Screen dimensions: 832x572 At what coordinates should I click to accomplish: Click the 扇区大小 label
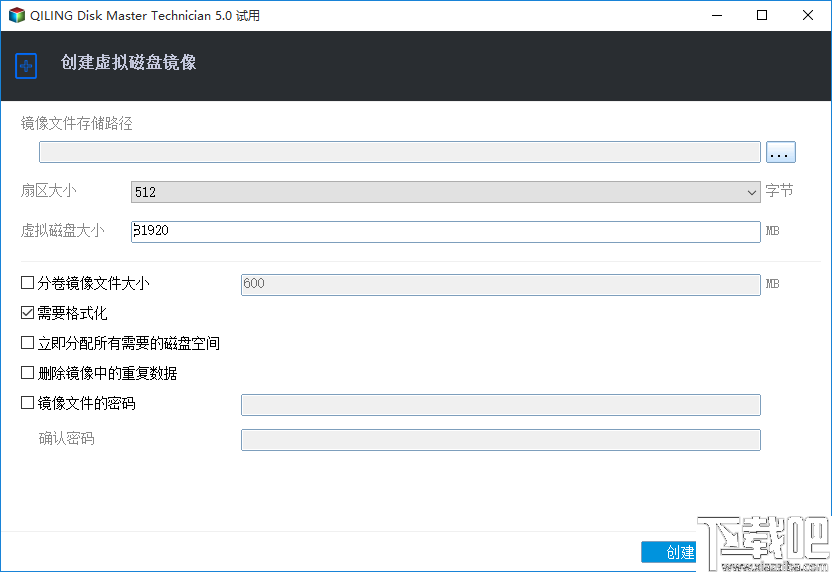click(x=48, y=190)
